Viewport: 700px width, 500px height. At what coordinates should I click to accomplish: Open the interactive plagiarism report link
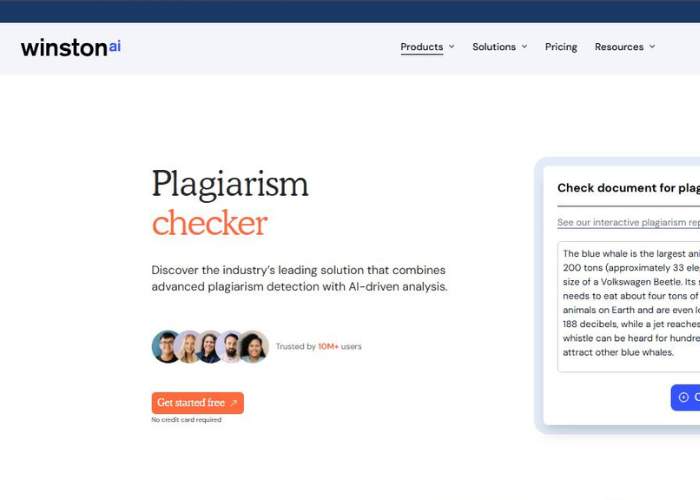(628, 223)
